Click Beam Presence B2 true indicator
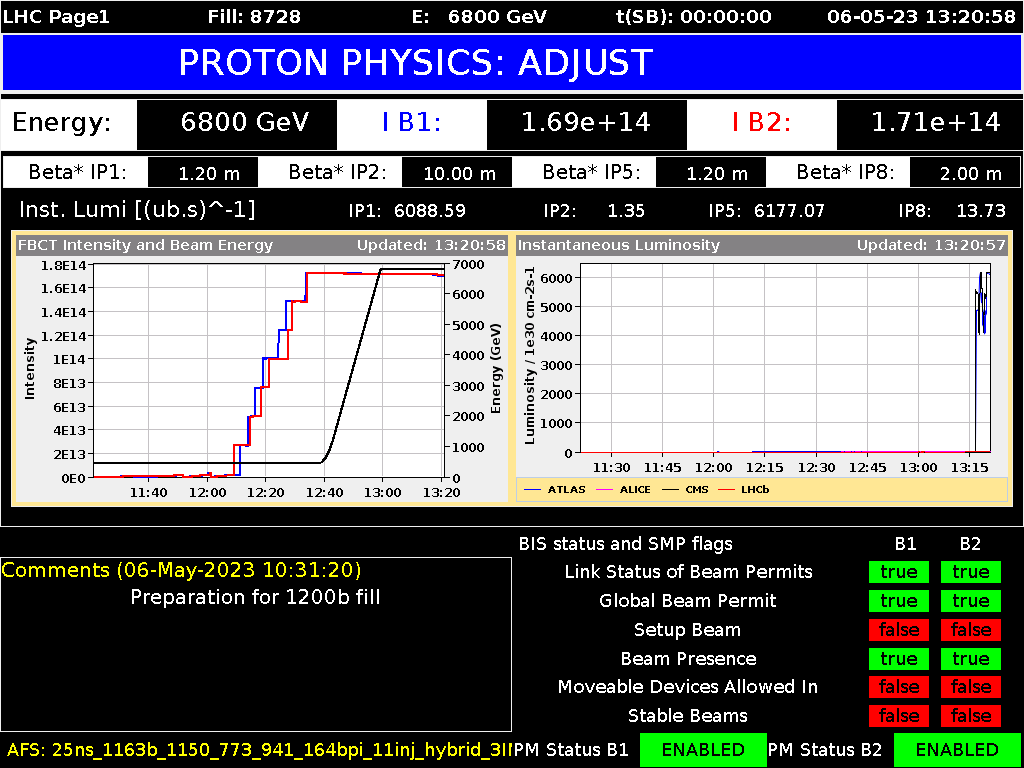This screenshot has width=1024, height=768. tap(970, 658)
